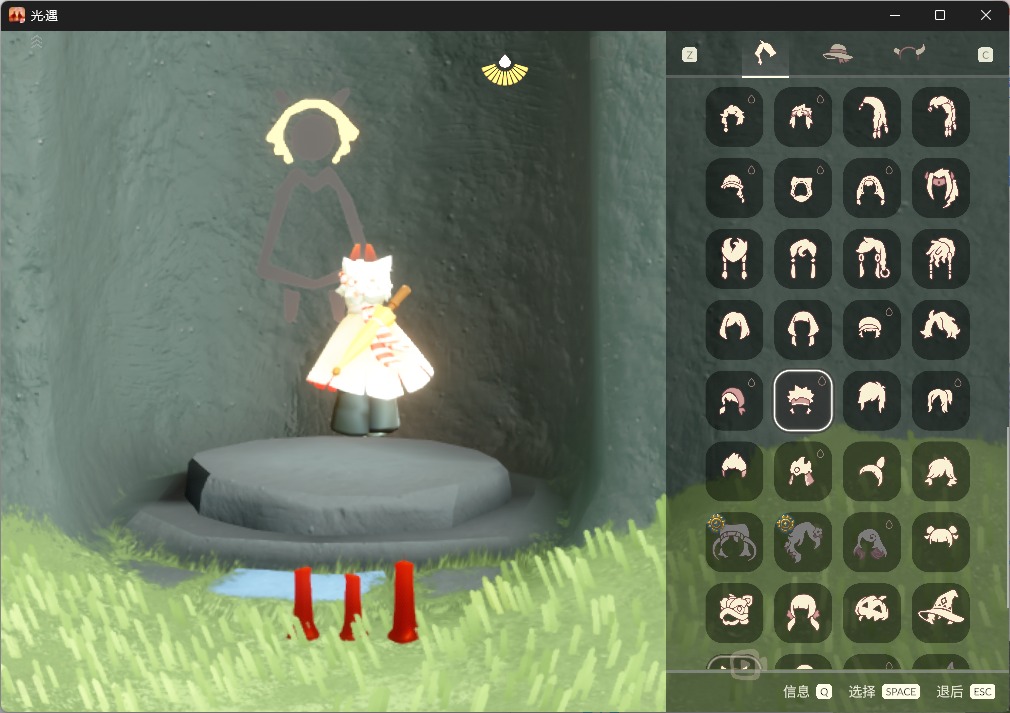The image size is (1010, 713).
Task: Select flame-shaped short hair with pink tips
Action: (734, 471)
